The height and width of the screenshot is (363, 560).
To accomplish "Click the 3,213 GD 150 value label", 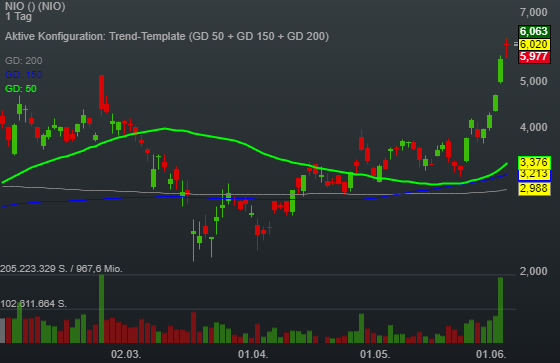I will [534, 175].
